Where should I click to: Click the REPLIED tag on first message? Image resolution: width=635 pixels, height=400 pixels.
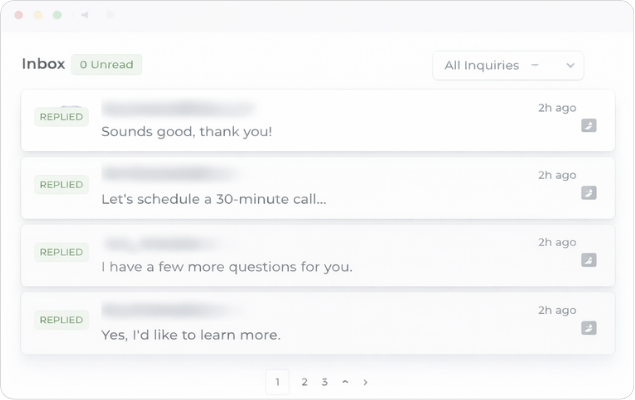61,117
